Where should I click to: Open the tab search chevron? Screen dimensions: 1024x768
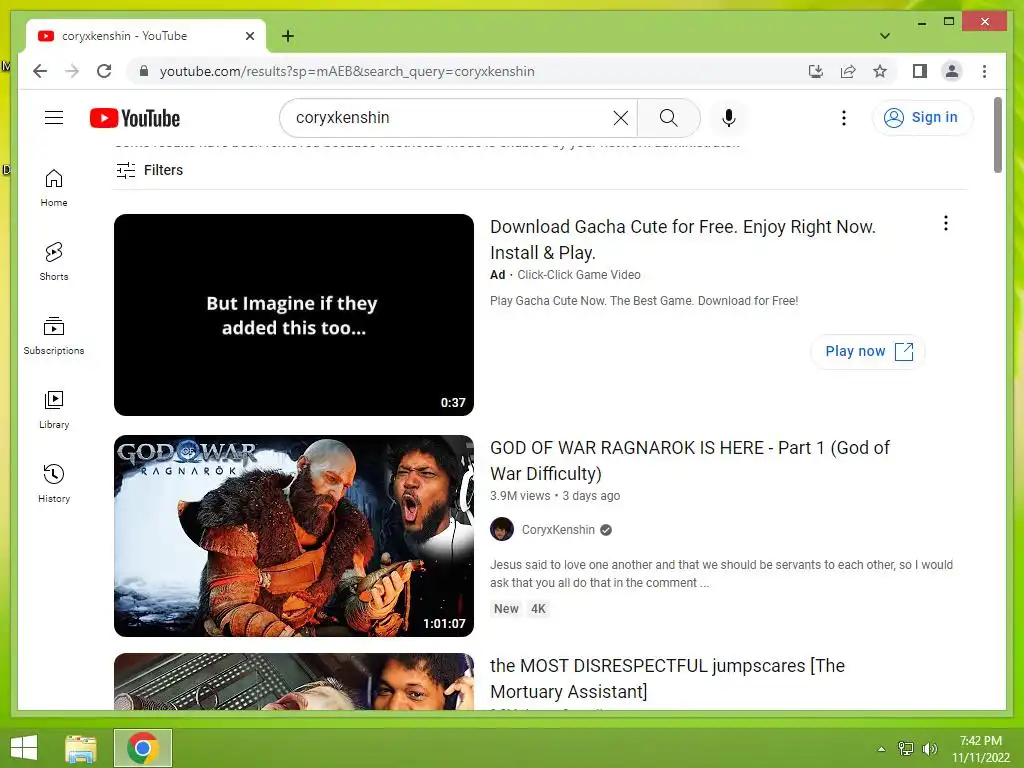885,36
